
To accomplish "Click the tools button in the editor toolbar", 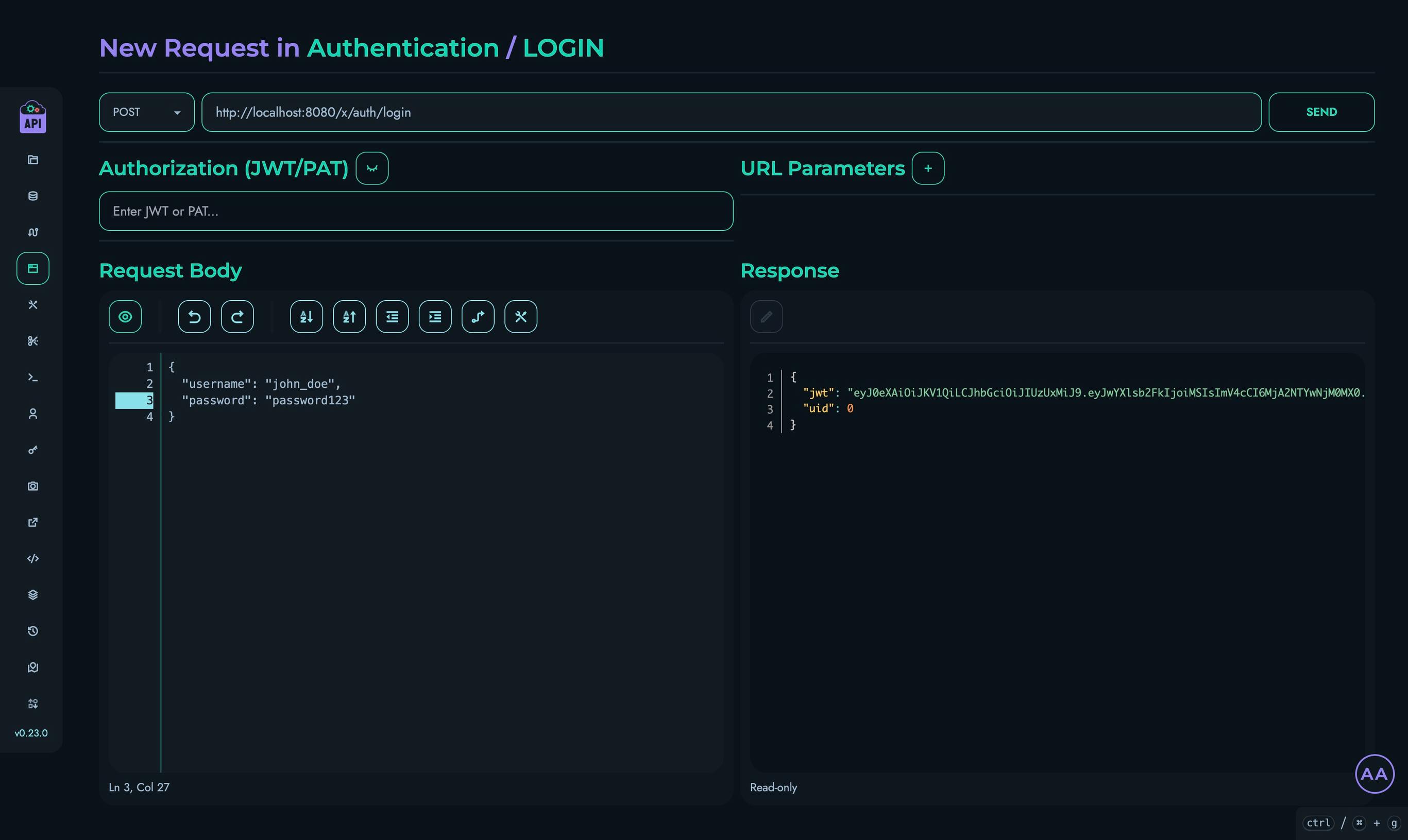I will pyautogui.click(x=521, y=316).
